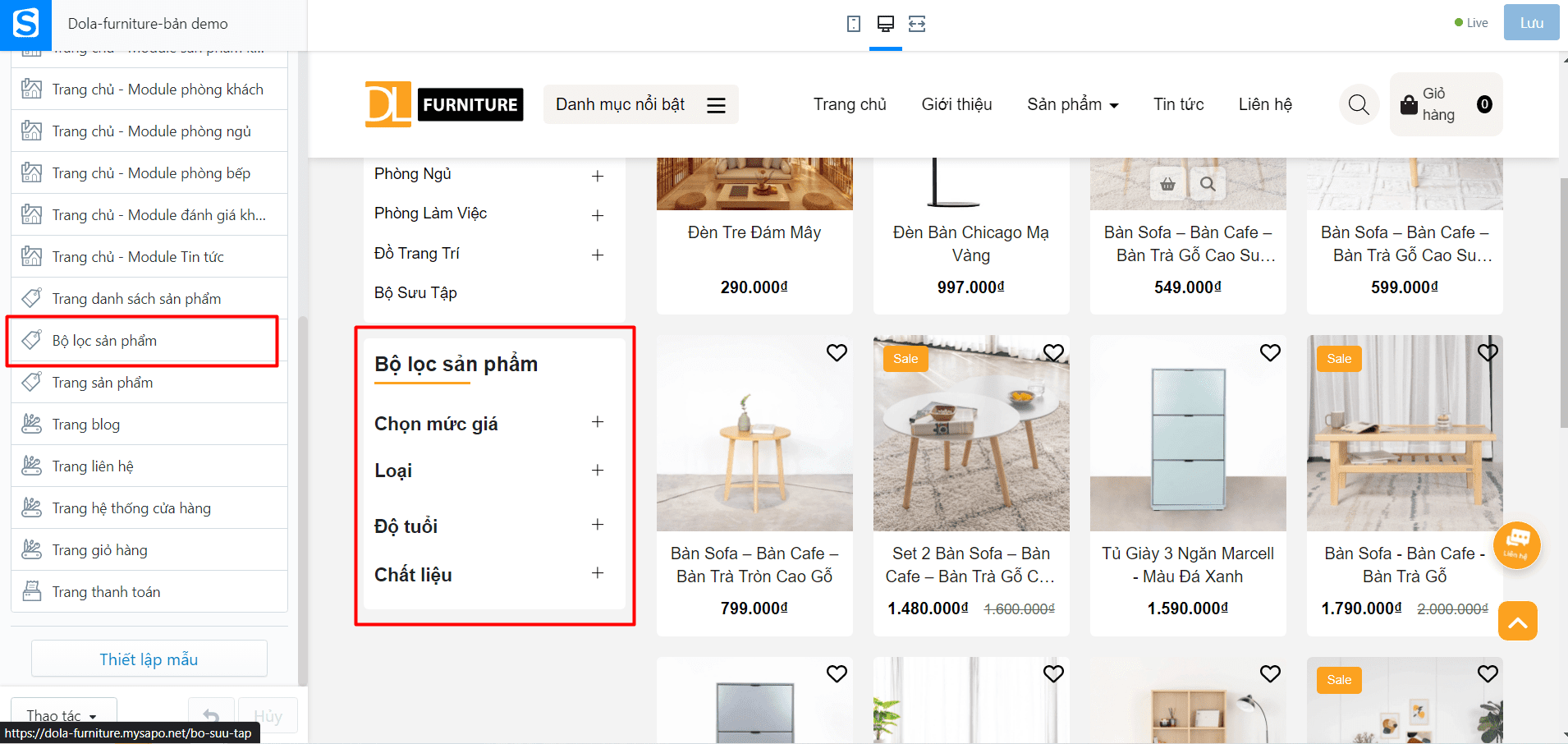Switch to full-width preview icon

coord(917,24)
